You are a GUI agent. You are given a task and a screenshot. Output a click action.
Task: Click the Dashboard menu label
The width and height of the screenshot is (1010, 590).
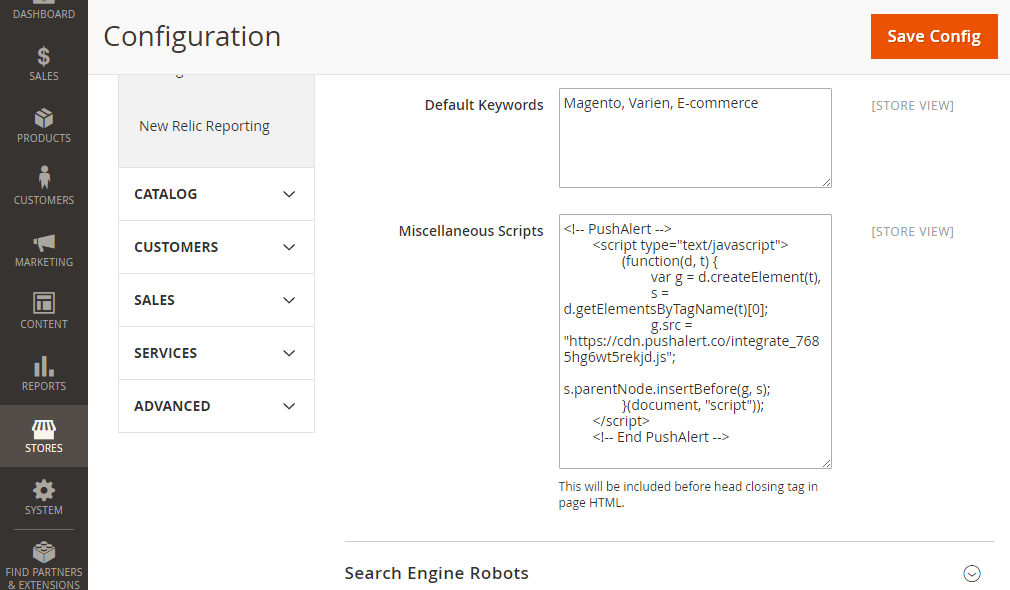[44, 14]
